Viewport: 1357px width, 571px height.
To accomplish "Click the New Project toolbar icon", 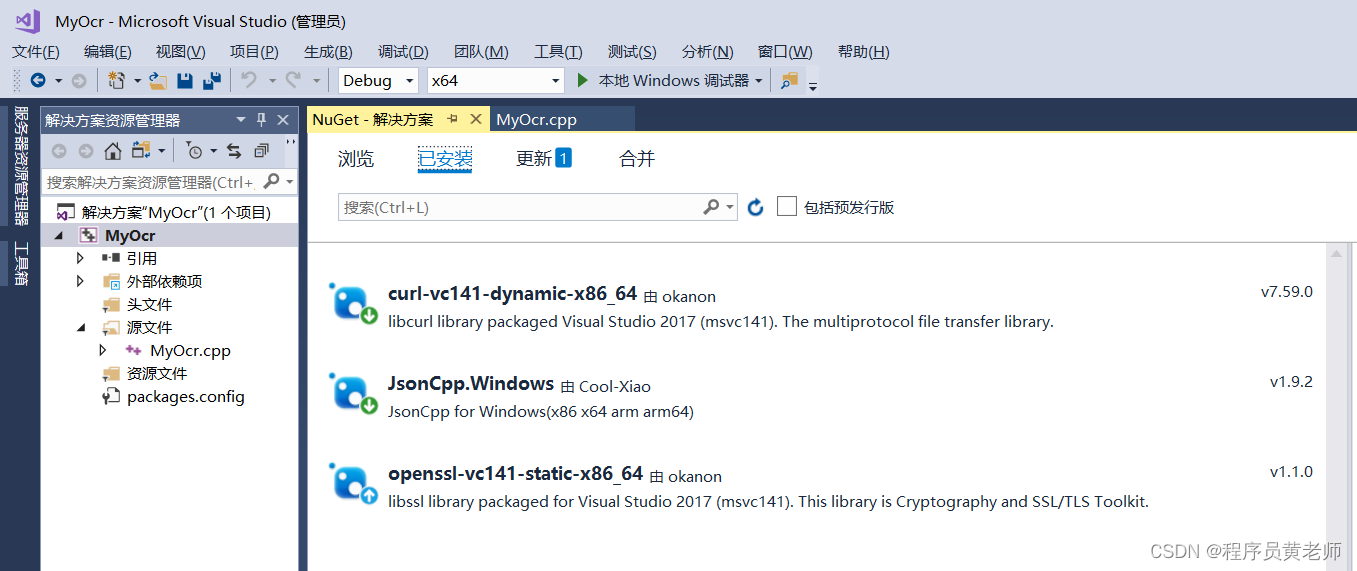I will 116,80.
